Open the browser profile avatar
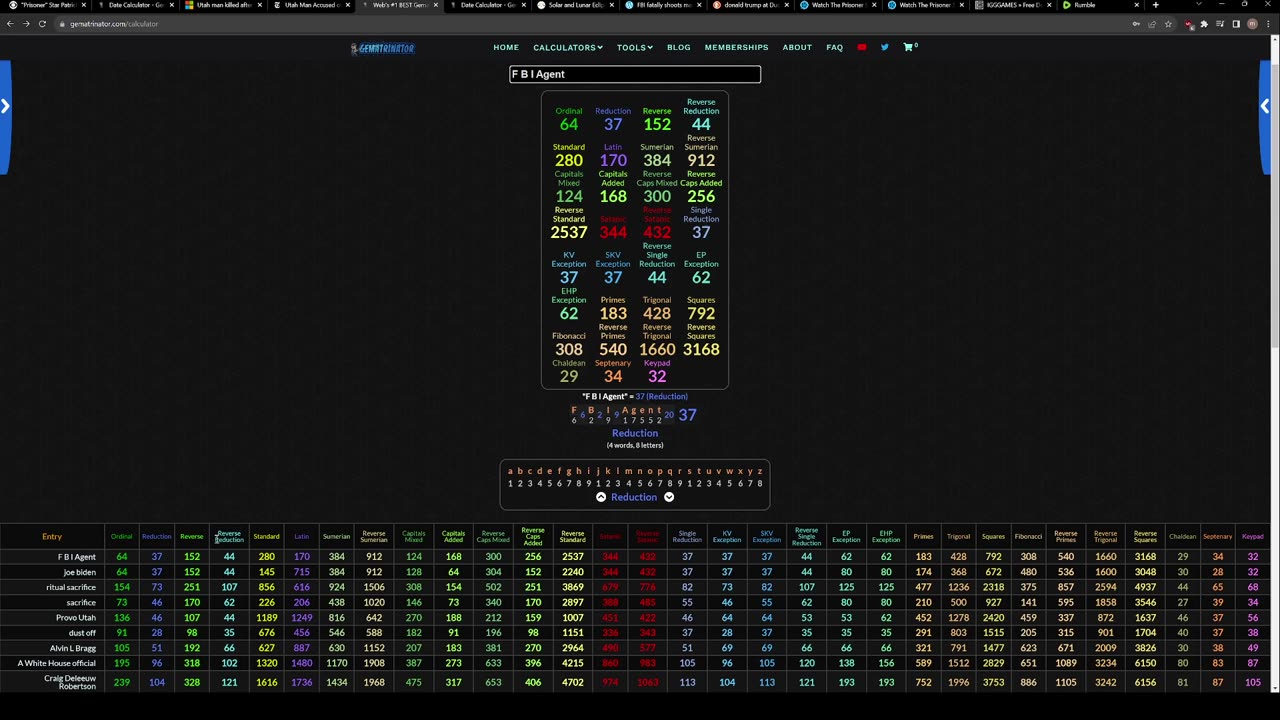Screen dimensions: 1280x720 pos(1252,24)
